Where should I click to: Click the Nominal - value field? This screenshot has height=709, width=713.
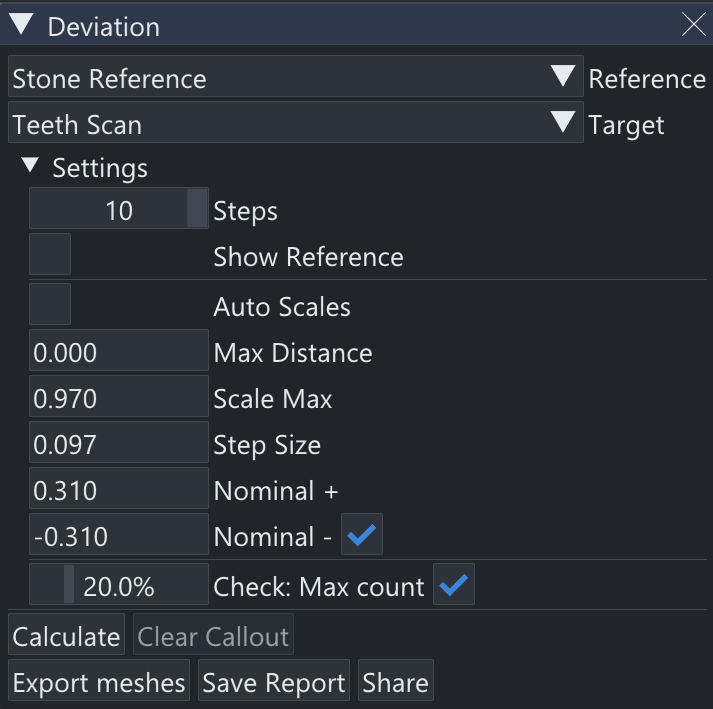119,537
